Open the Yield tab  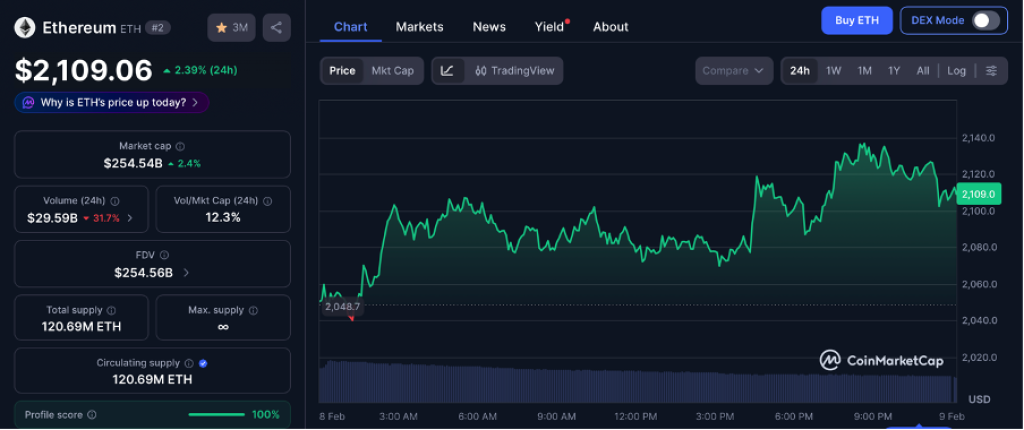(x=549, y=27)
